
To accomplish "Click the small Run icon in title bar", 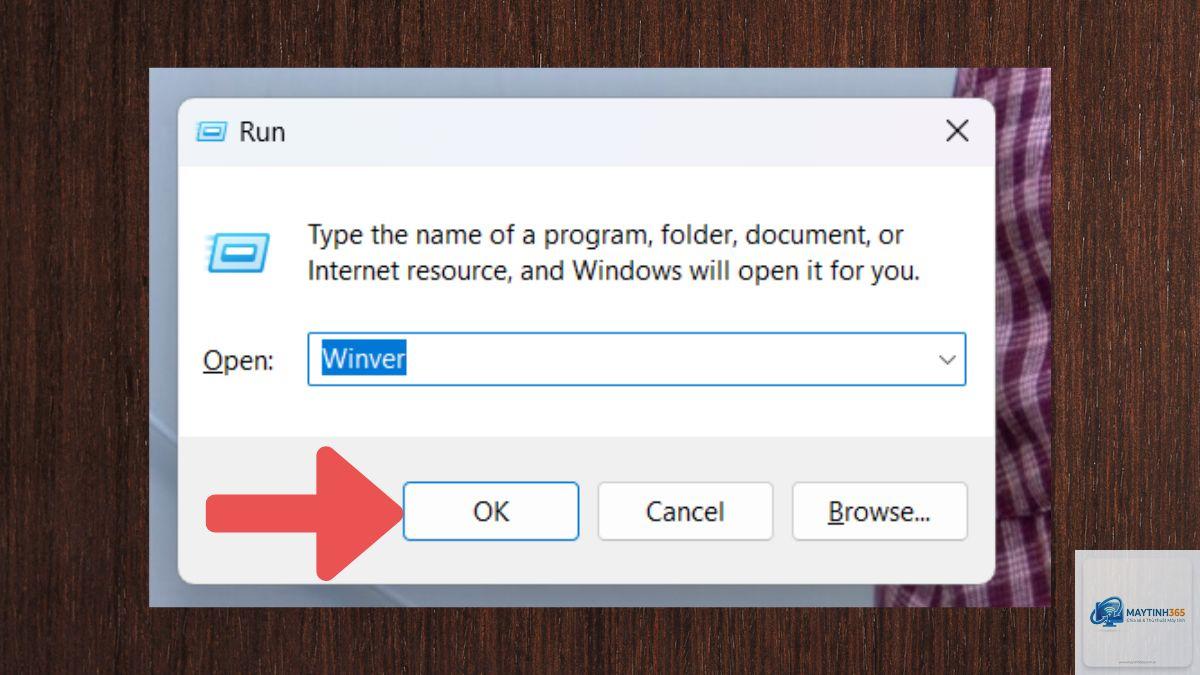I will pyautogui.click(x=211, y=131).
